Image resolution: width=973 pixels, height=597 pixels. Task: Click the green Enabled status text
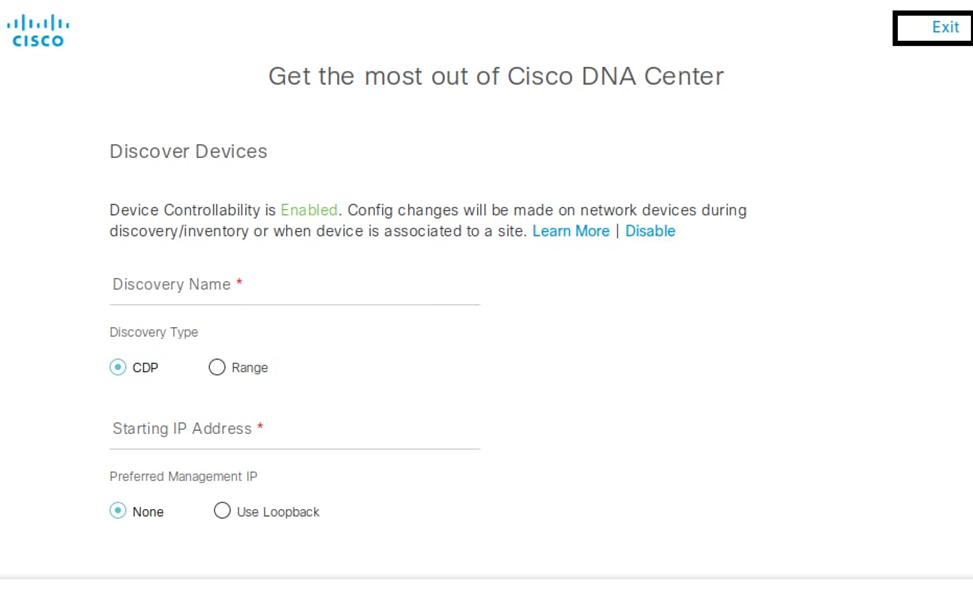tap(309, 210)
